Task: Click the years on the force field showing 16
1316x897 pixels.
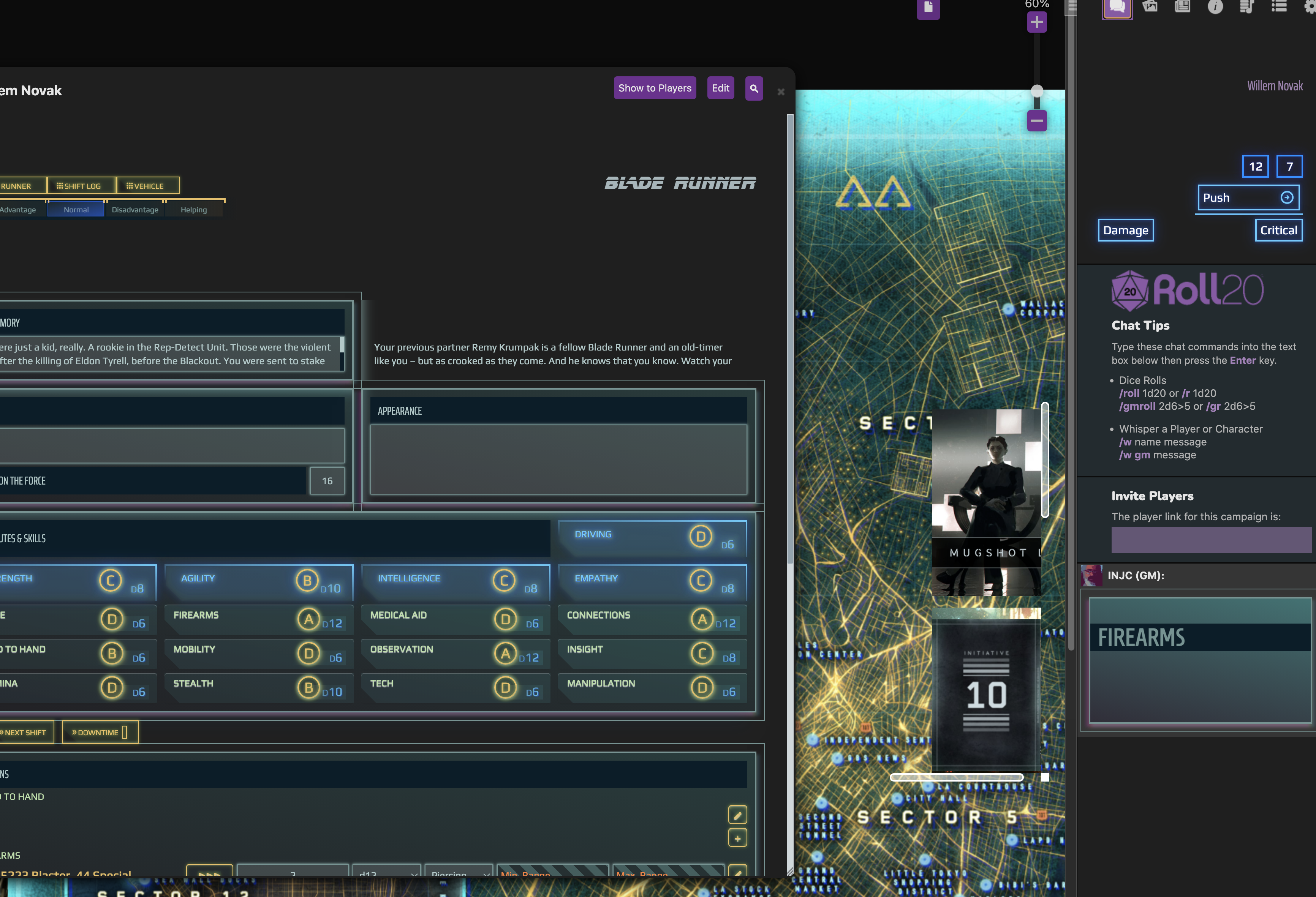Action: [x=327, y=481]
